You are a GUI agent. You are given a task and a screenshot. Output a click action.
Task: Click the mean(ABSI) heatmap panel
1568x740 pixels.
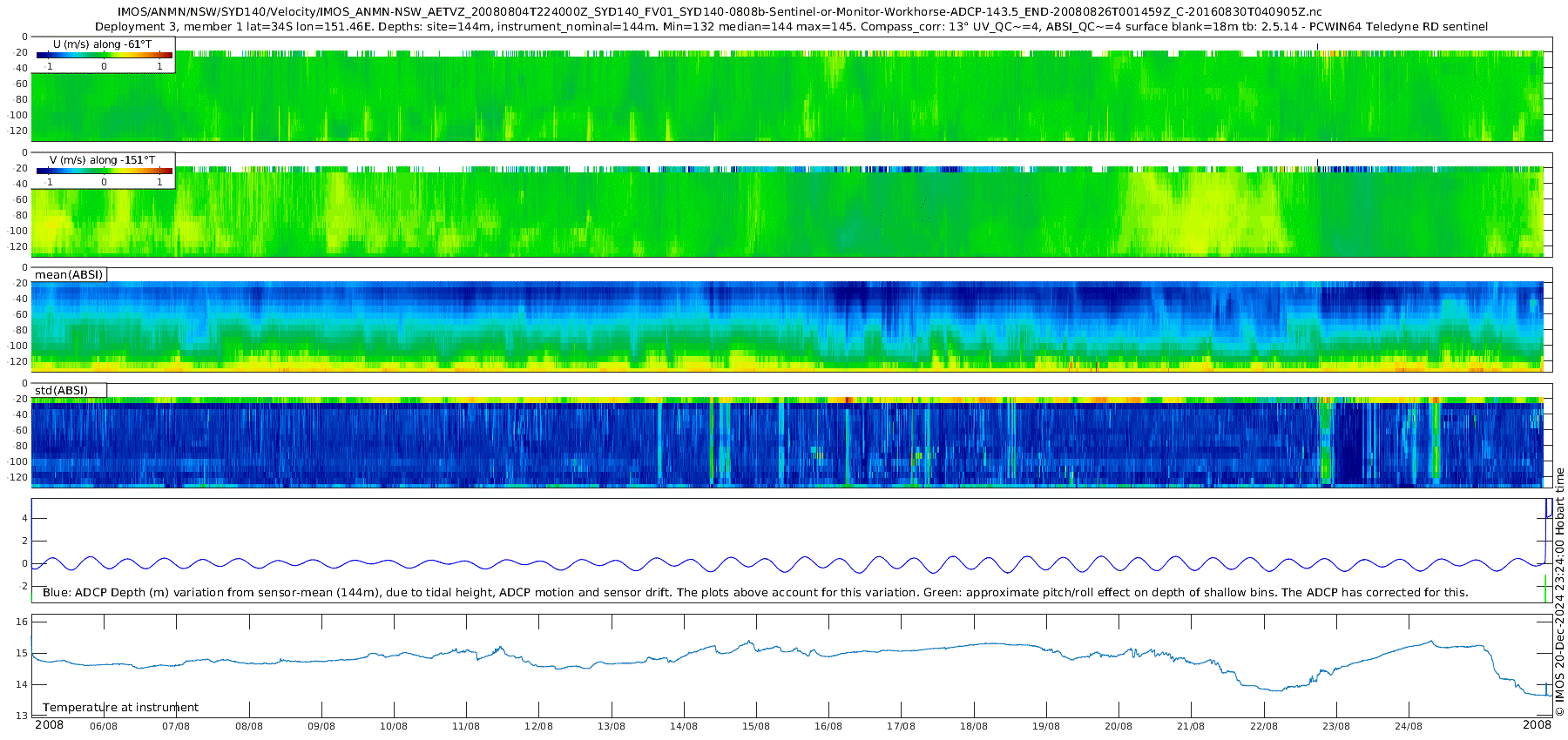point(792,320)
